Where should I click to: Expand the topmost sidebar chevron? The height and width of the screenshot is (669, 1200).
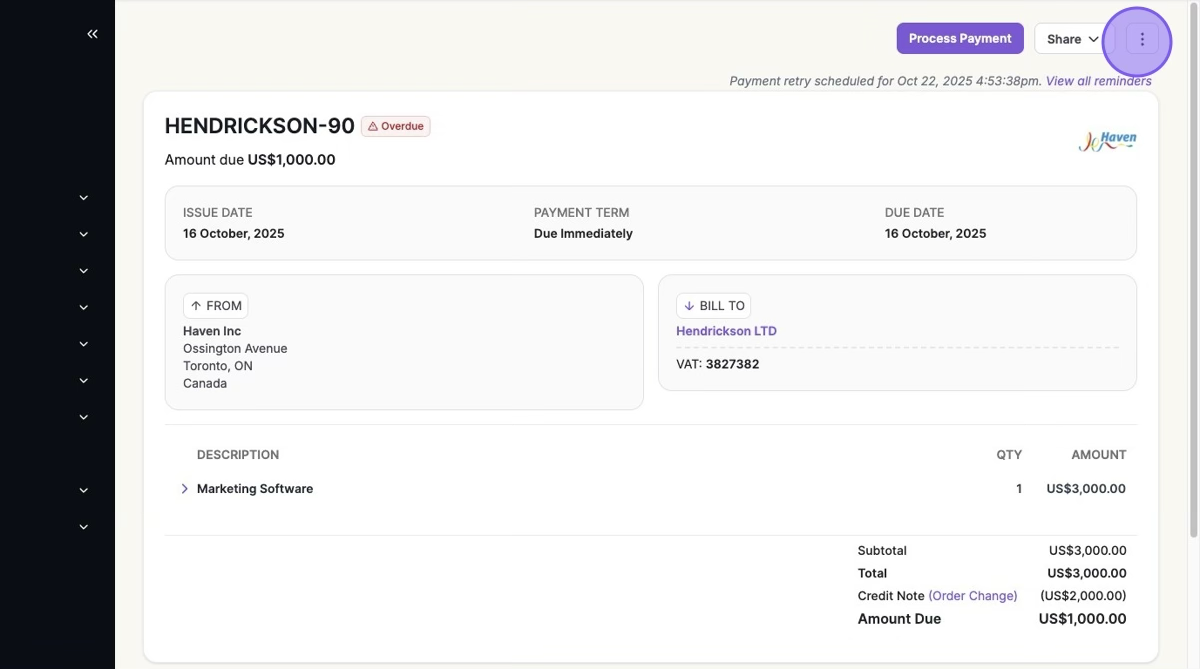pos(84,198)
